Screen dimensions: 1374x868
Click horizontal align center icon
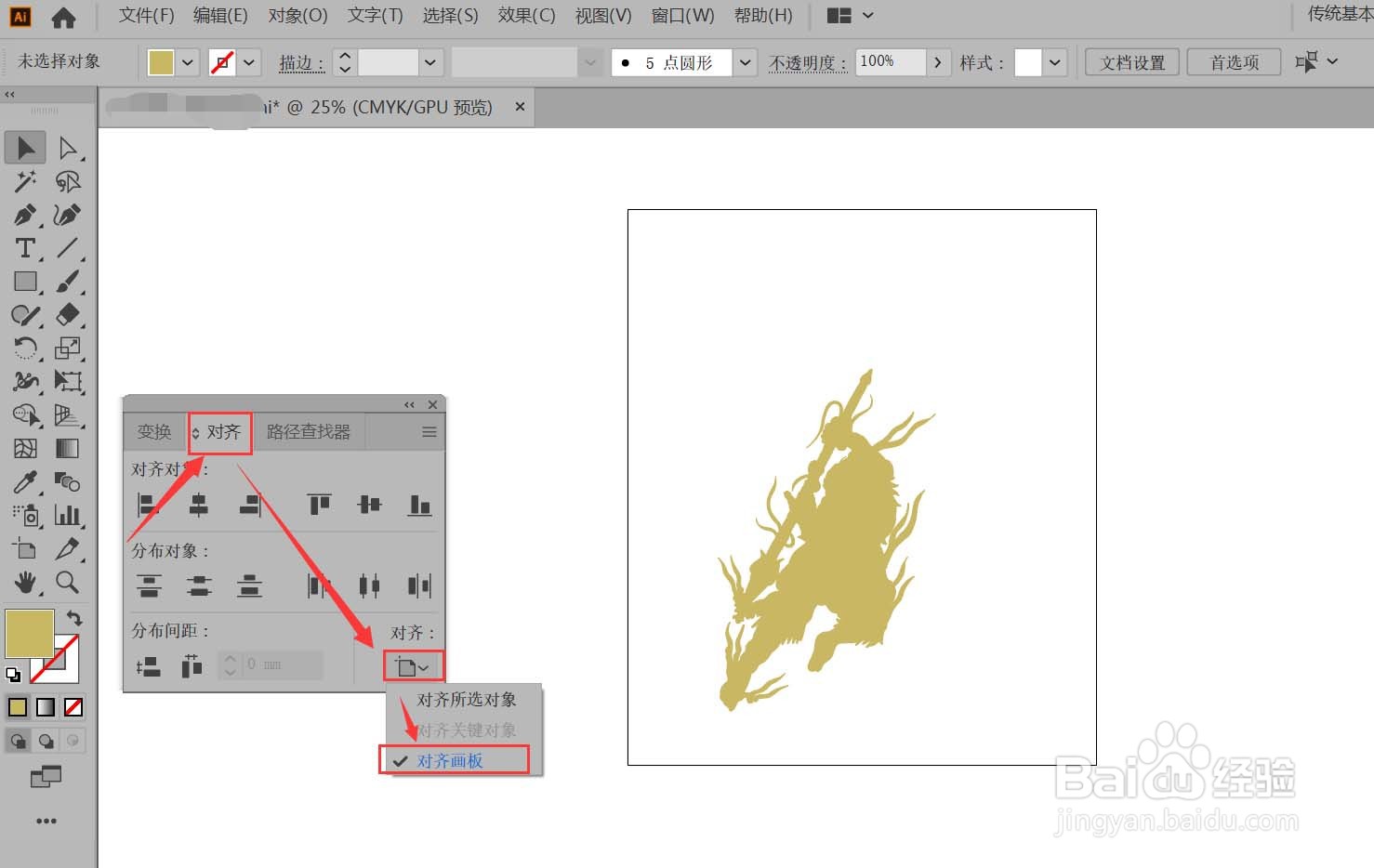coord(199,505)
